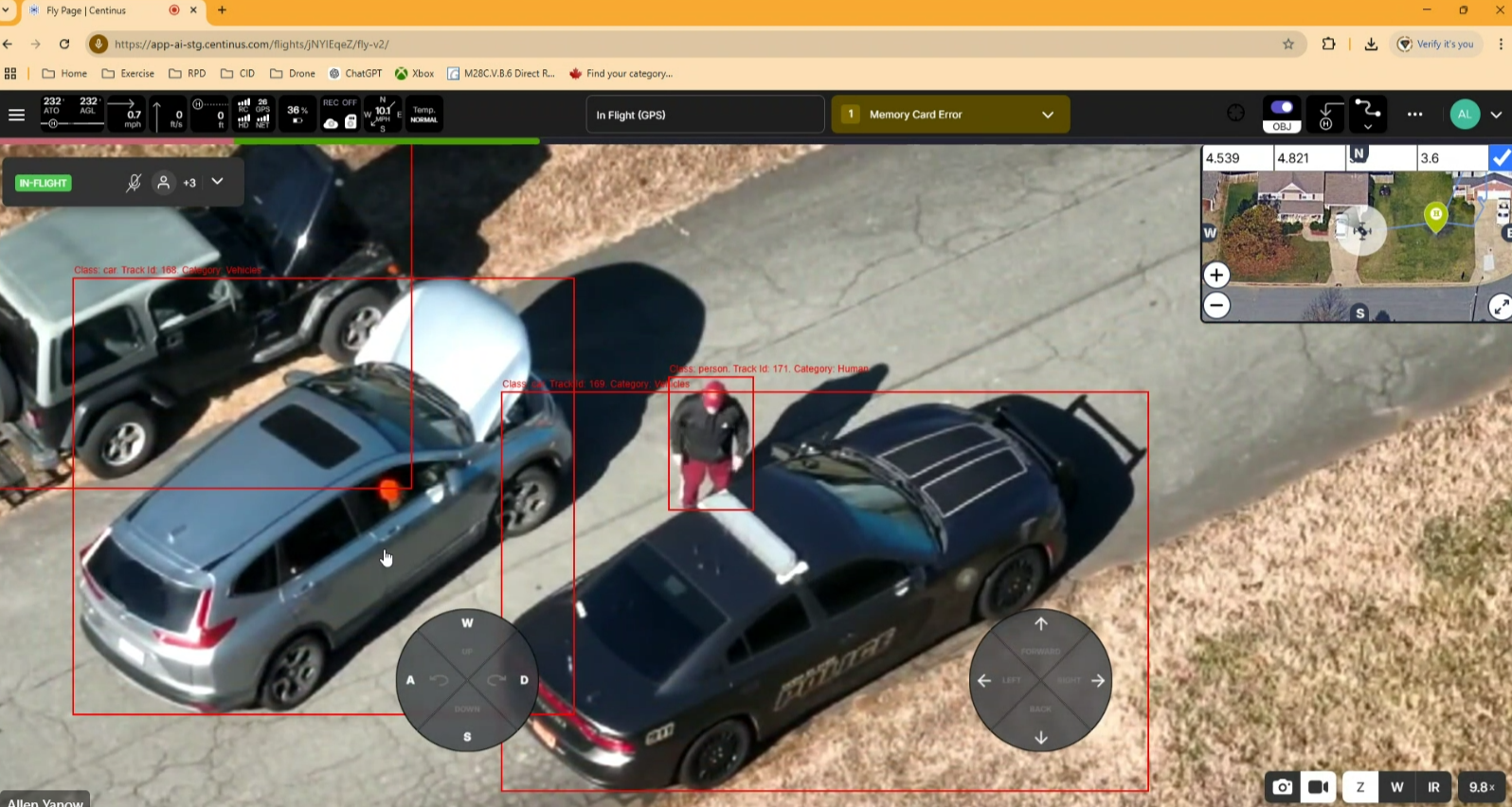Take a photo with the camera icon
Viewport: 1512px width, 807px height.
coord(1282,787)
